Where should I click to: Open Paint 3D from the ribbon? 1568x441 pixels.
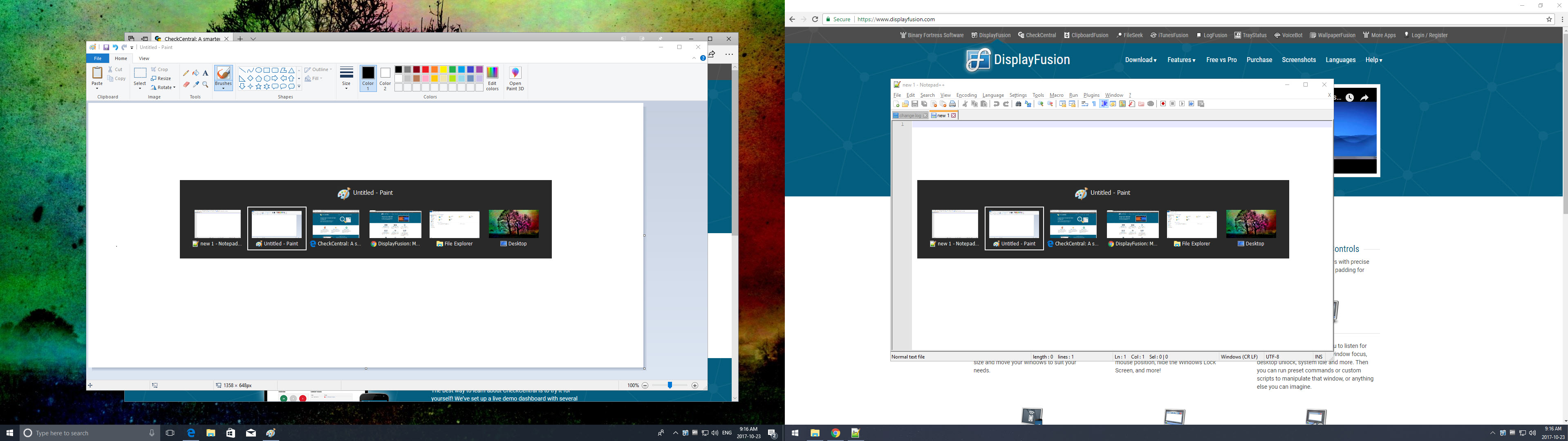tap(515, 78)
